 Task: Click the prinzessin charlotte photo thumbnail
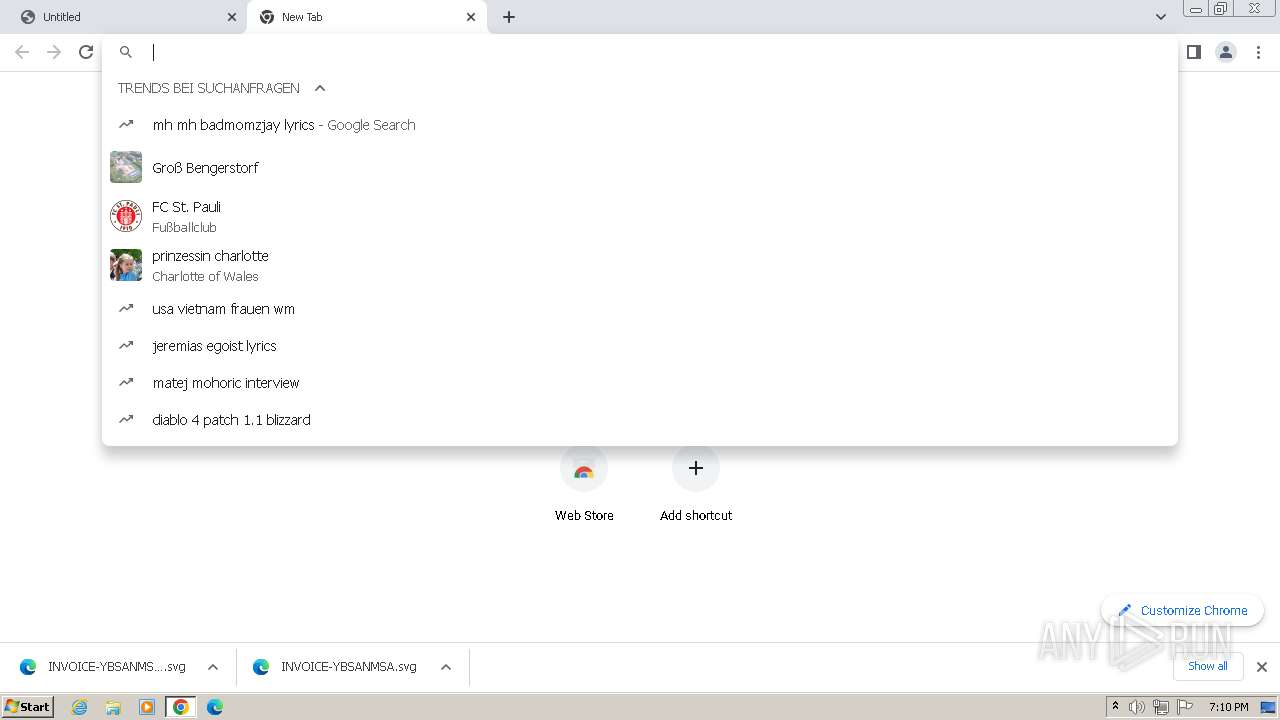tap(126, 265)
